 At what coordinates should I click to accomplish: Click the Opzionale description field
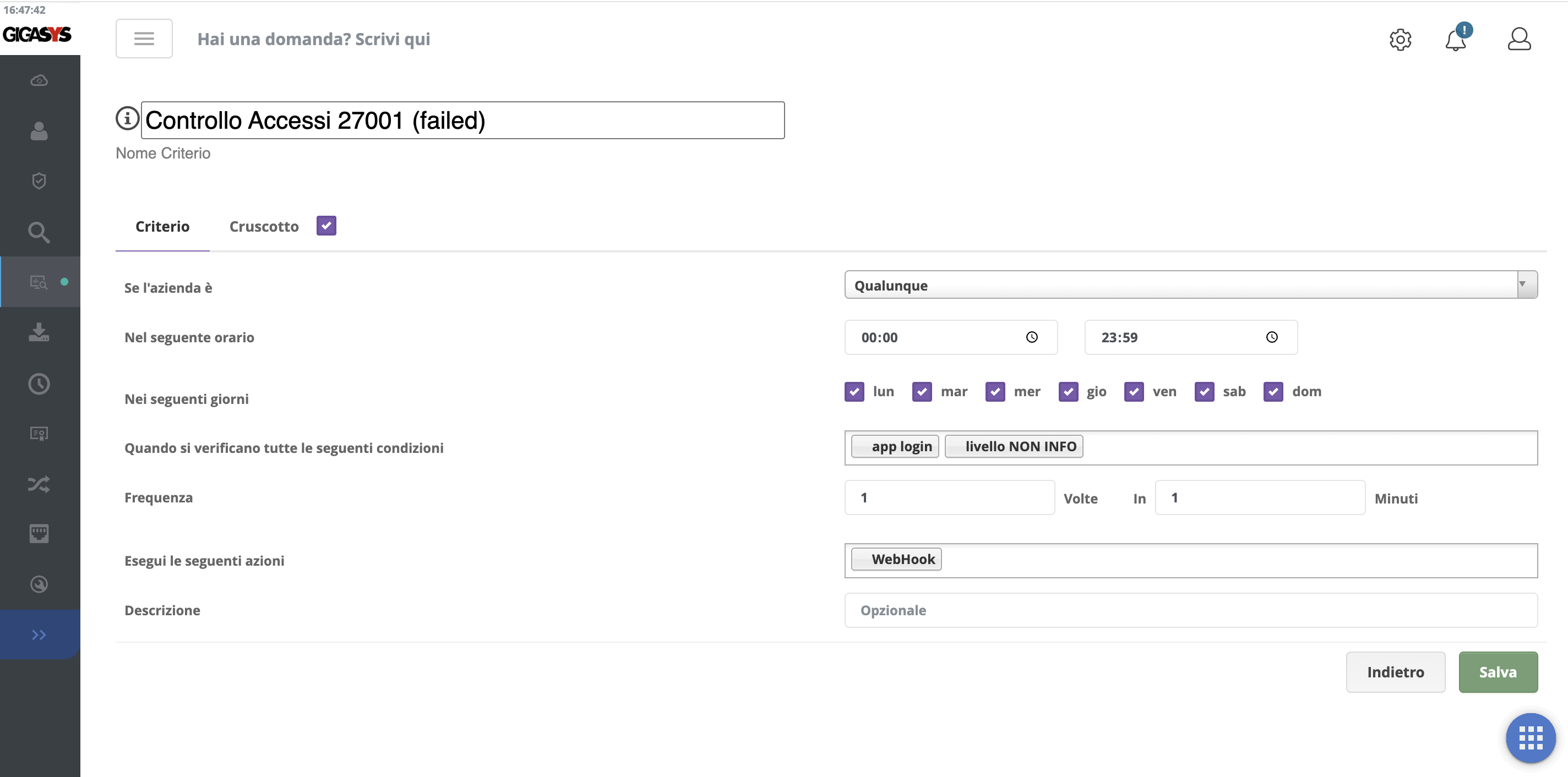[x=1190, y=610]
